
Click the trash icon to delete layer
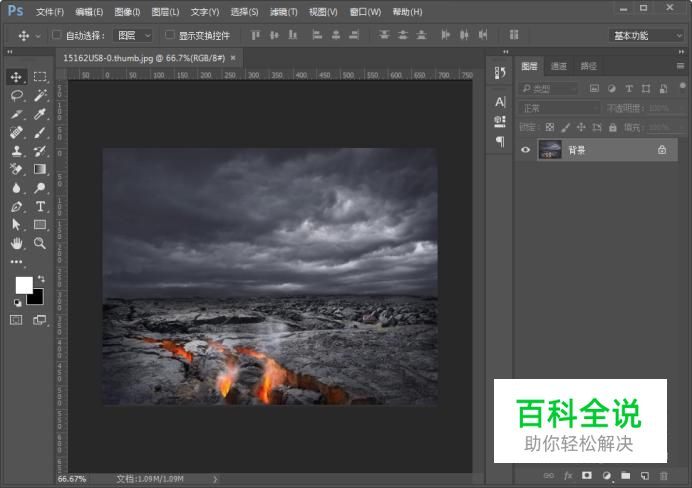pos(663,475)
